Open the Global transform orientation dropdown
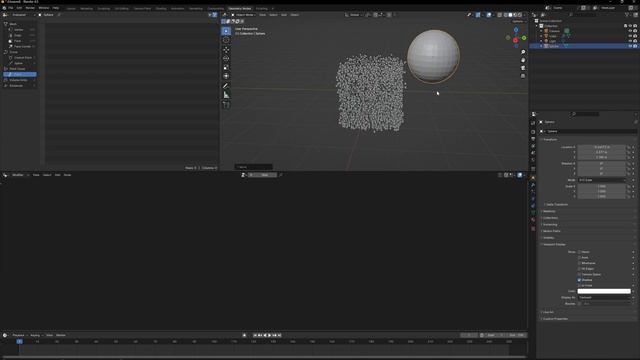 353,15
